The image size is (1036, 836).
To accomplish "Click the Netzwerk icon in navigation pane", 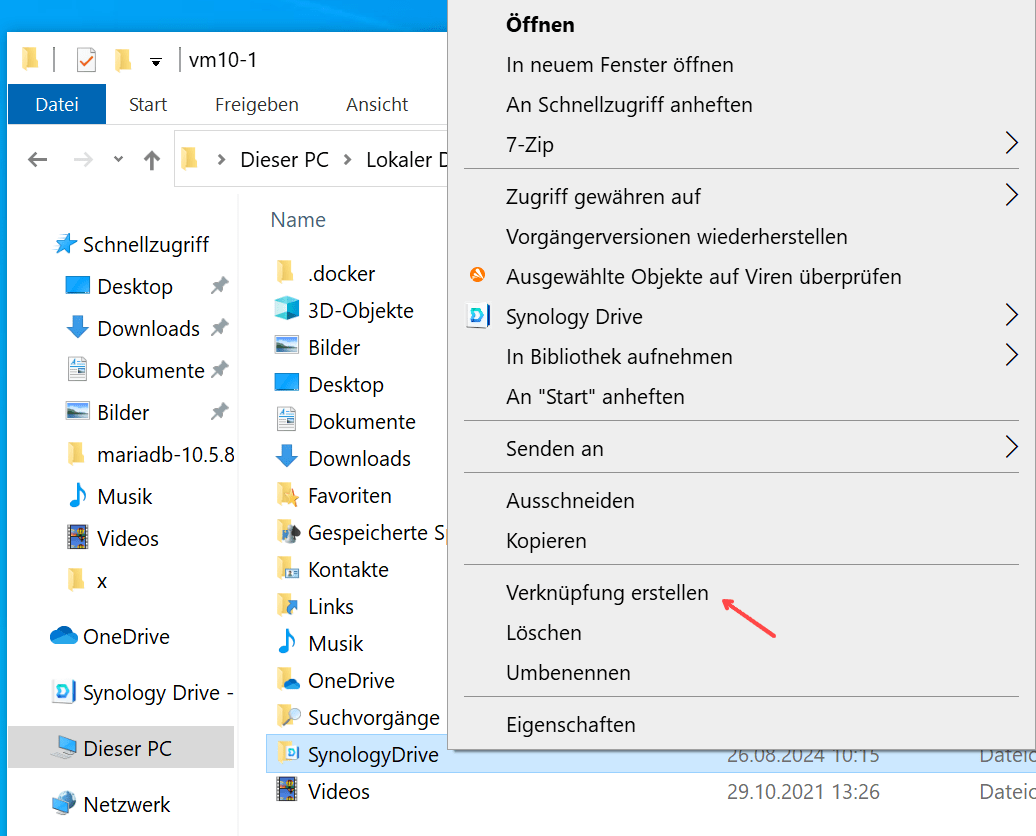I will [x=64, y=804].
